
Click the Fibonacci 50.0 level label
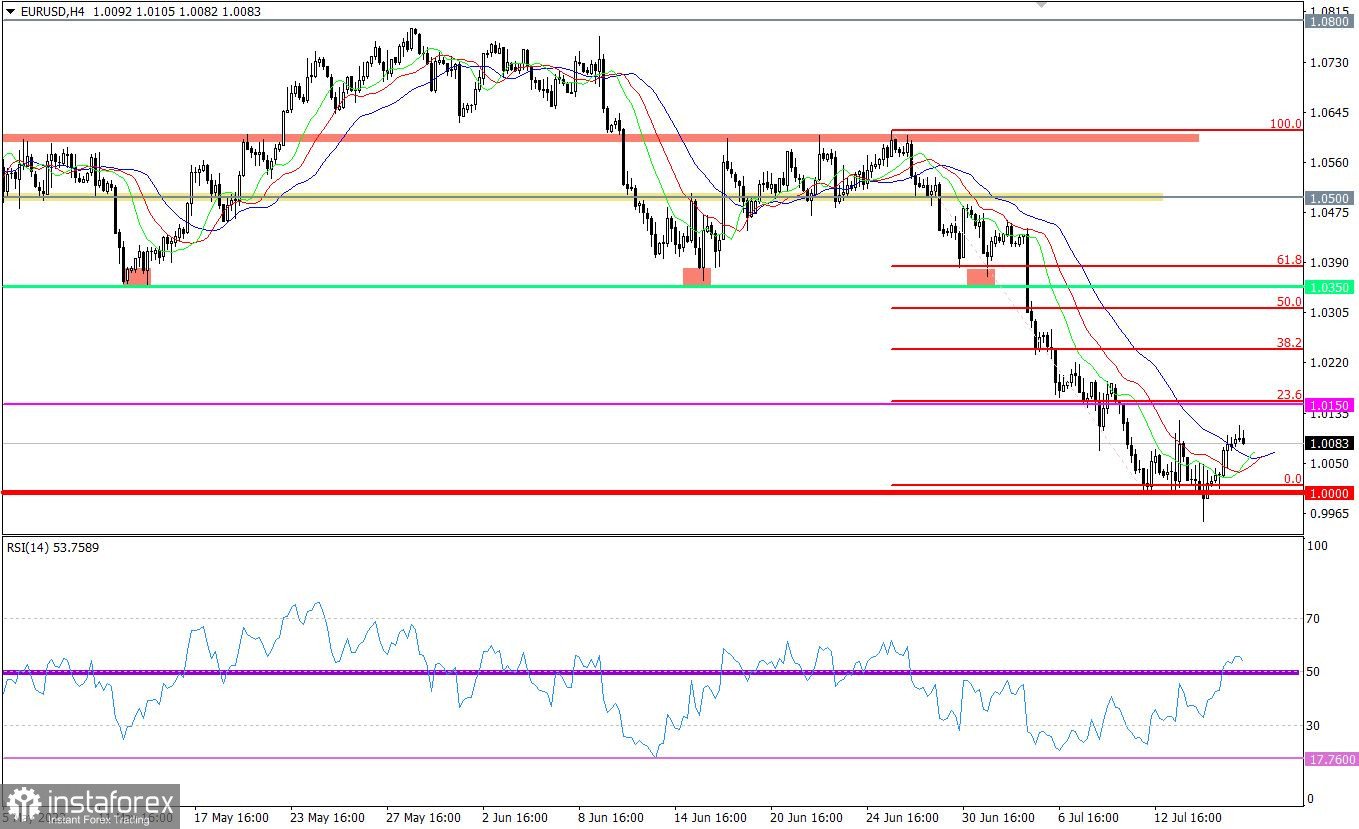(1289, 301)
